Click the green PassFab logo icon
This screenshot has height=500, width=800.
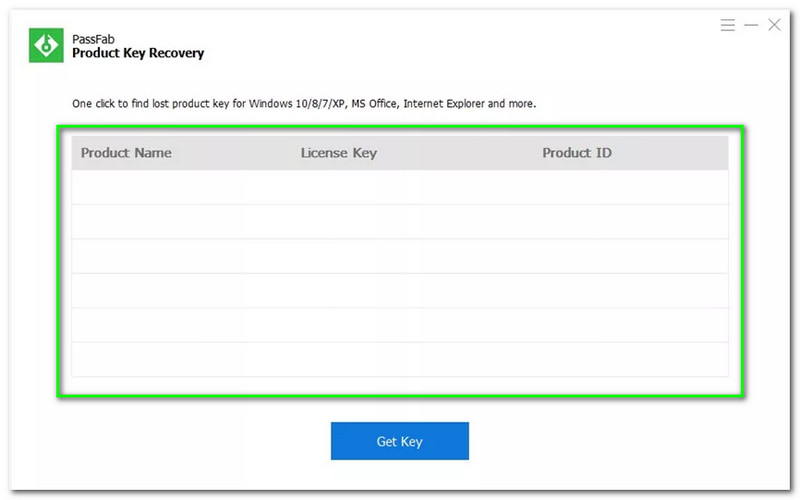coord(45,45)
